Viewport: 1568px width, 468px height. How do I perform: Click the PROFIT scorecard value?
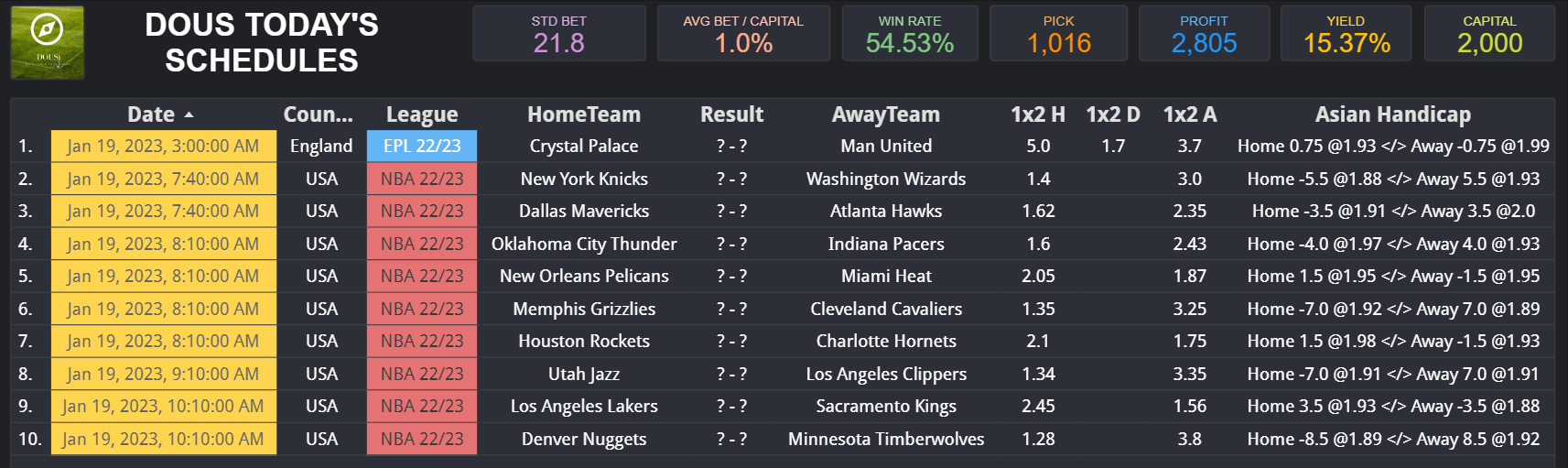point(1204,43)
